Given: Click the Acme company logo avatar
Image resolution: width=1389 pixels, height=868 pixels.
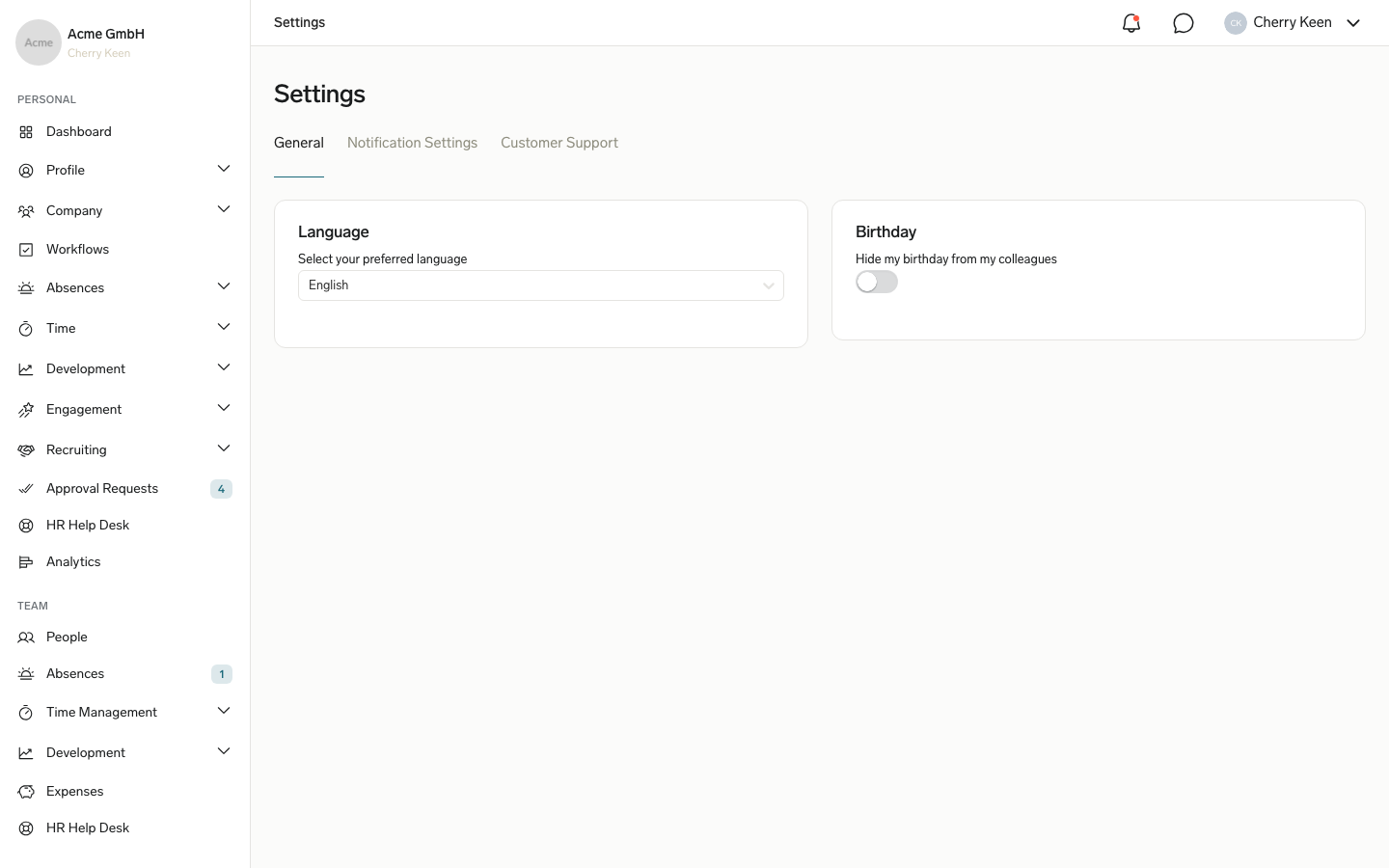Looking at the screenshot, I should tap(39, 42).
